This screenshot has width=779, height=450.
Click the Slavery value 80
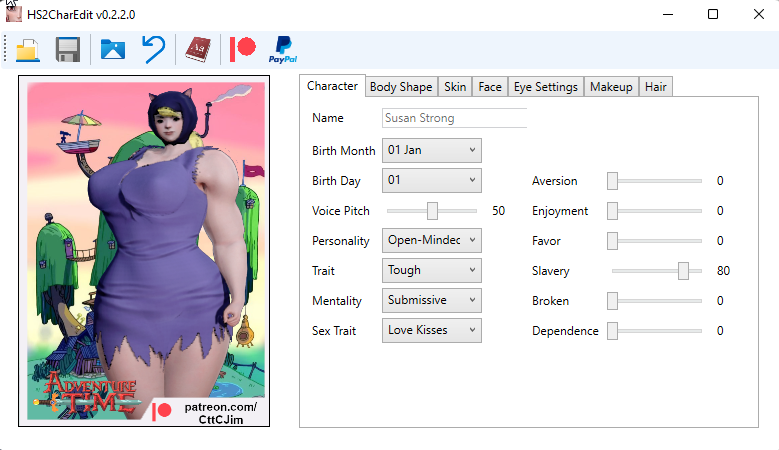[723, 271]
